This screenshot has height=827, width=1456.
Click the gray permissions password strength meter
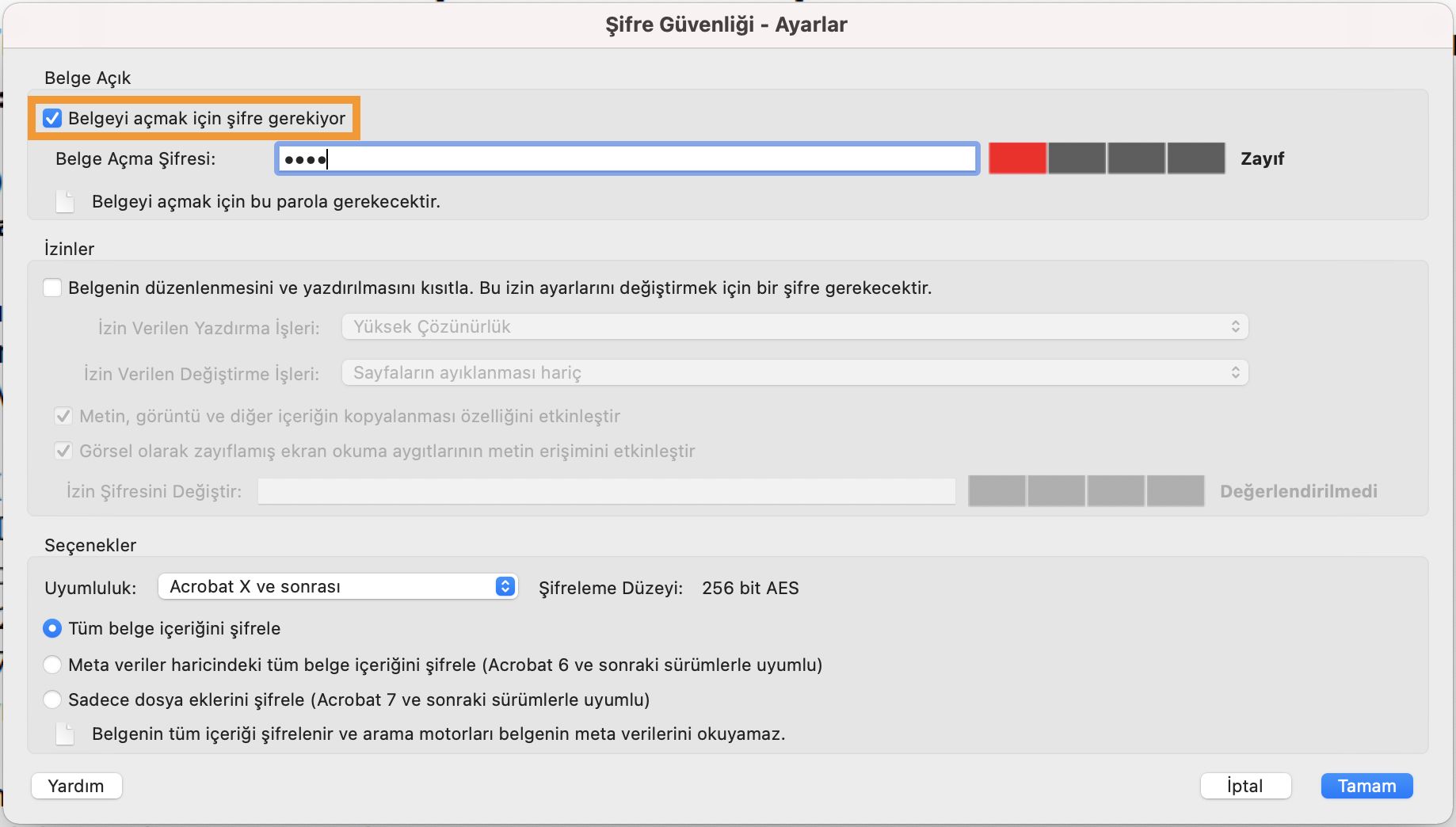1086,491
